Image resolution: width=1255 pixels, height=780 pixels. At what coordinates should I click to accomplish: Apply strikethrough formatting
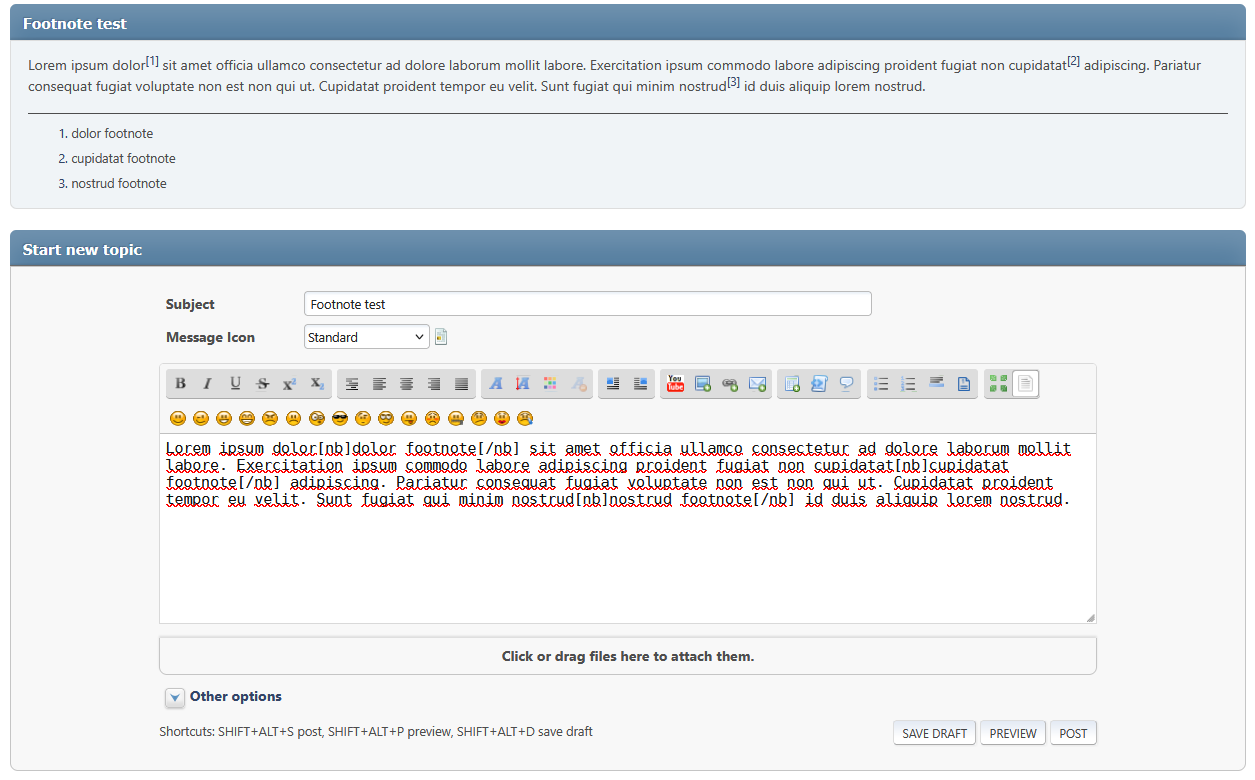(262, 384)
